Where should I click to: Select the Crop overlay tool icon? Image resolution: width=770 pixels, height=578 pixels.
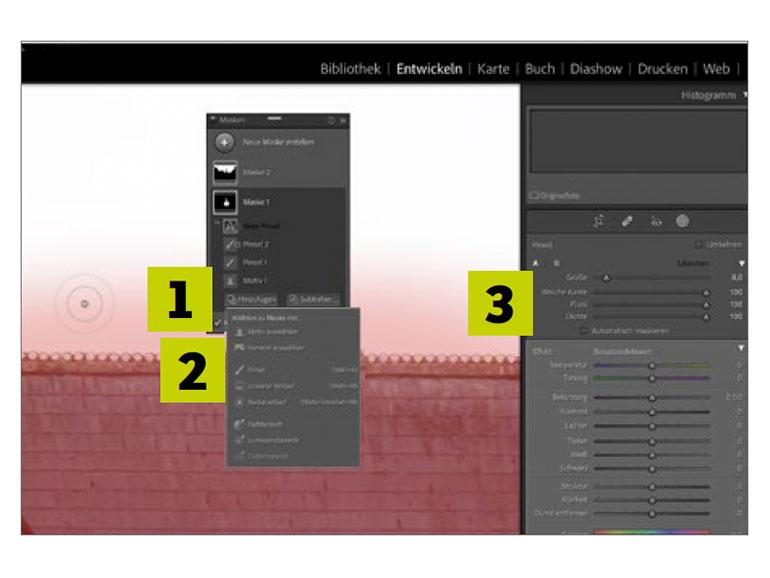[599, 221]
